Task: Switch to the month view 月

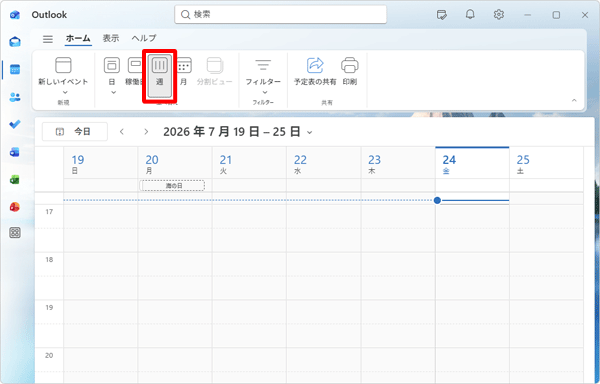Action: point(184,70)
